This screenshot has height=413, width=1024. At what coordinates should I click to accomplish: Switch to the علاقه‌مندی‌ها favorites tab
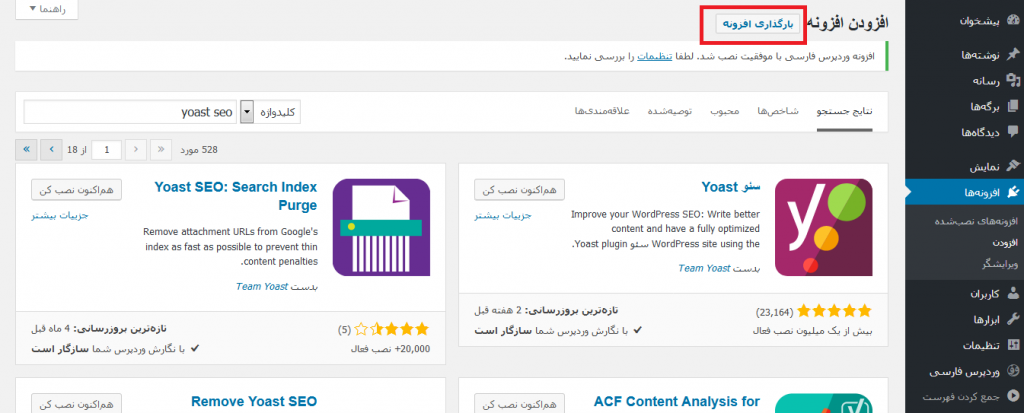[601, 111]
